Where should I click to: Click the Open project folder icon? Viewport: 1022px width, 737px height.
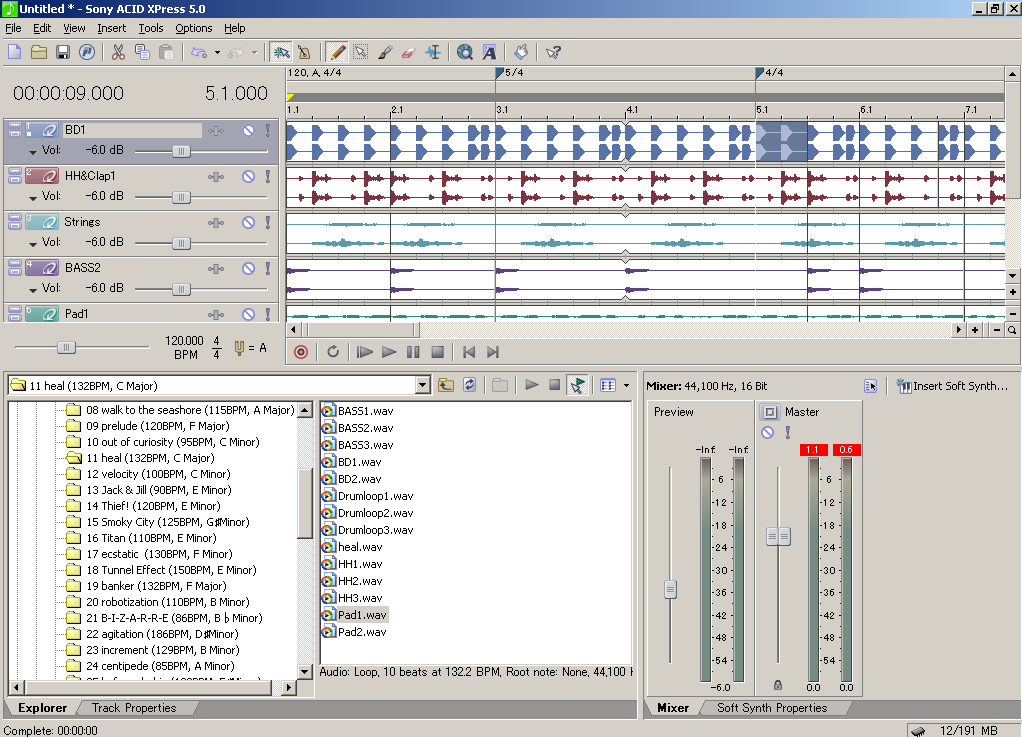point(38,52)
